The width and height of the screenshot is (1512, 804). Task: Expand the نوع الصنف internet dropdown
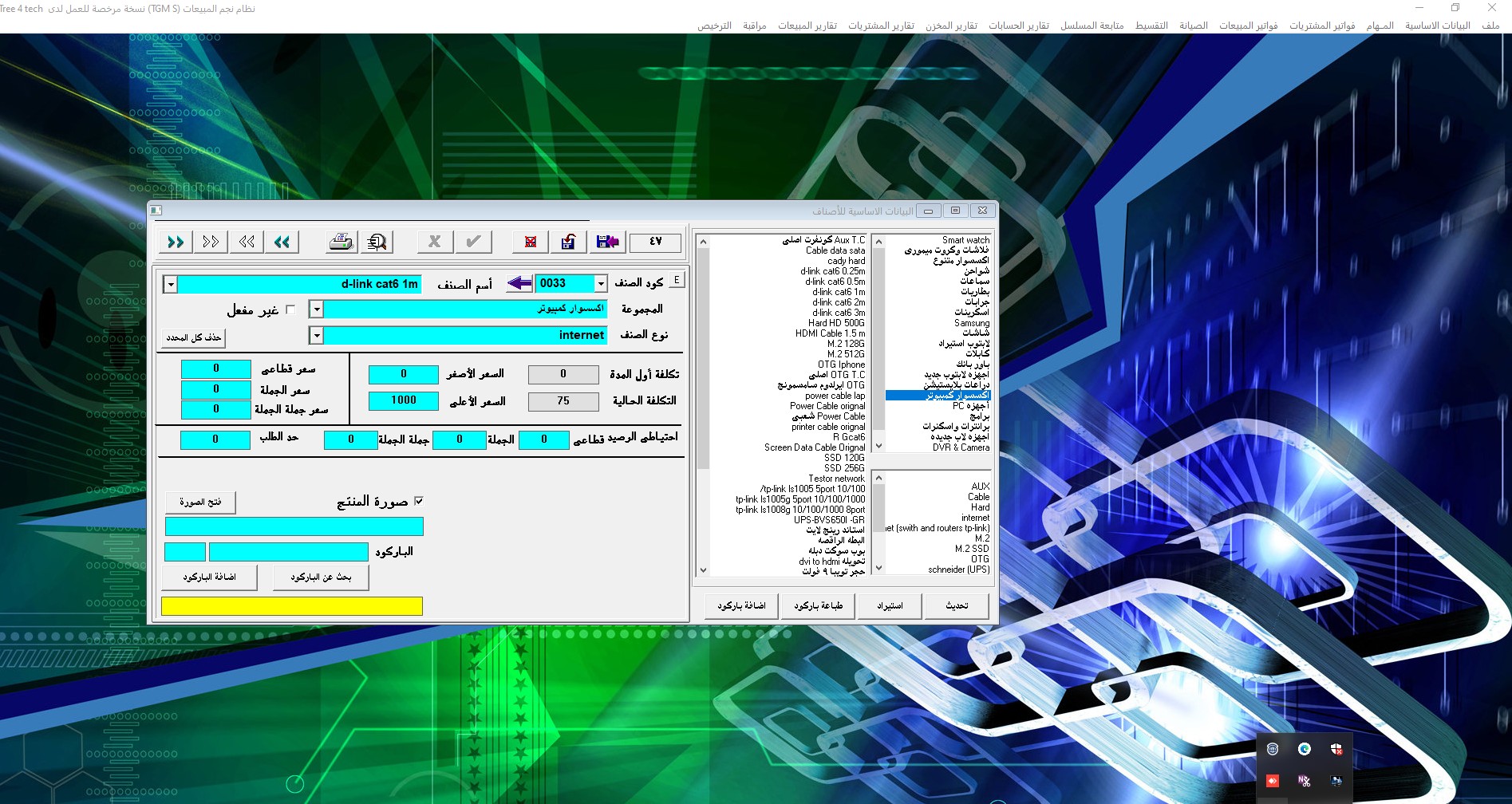point(317,336)
